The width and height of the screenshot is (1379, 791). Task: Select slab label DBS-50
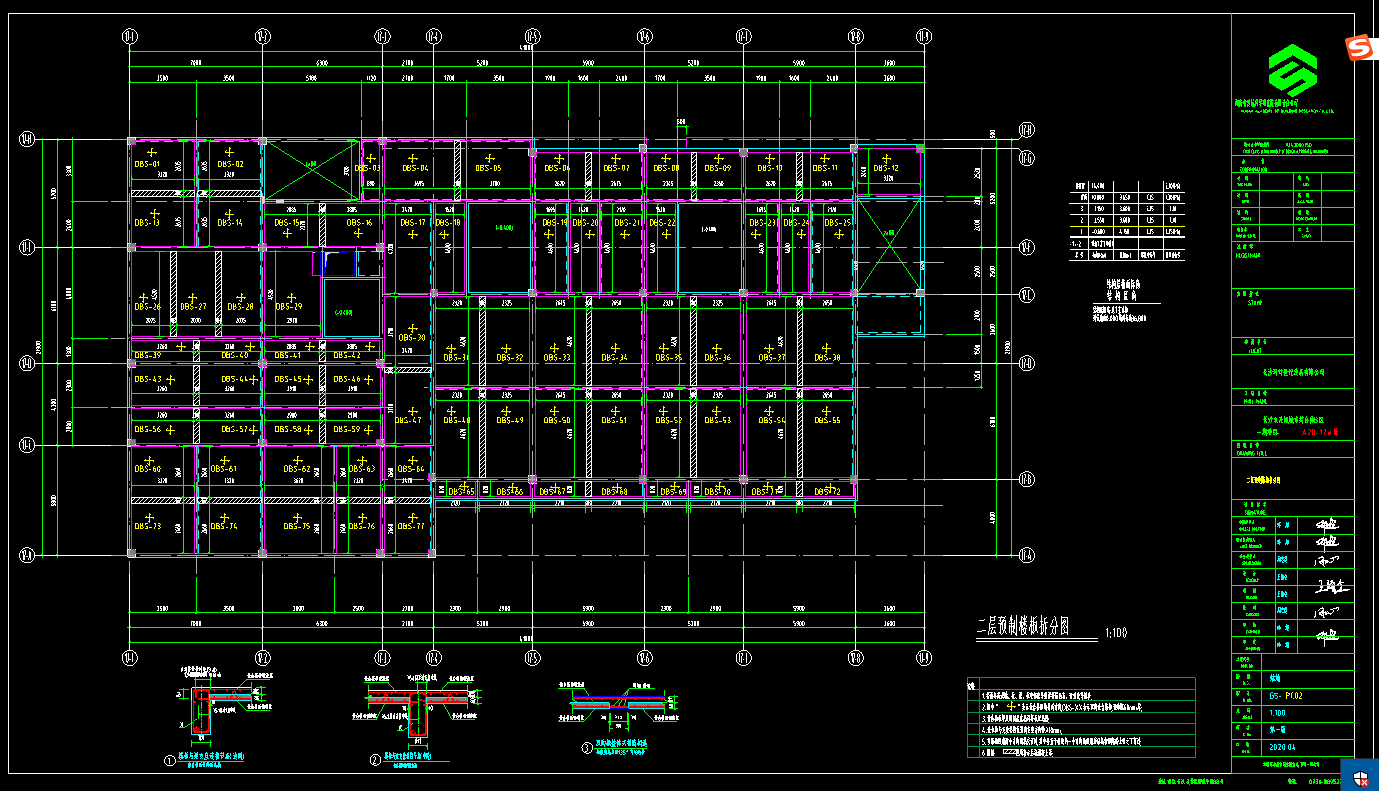[x=557, y=420]
